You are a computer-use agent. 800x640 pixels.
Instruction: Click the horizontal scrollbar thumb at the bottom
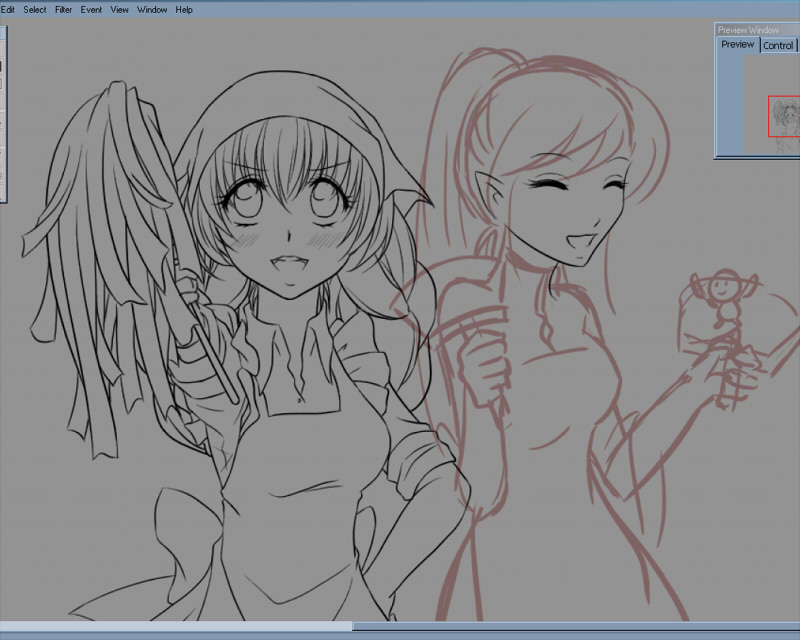(175, 627)
